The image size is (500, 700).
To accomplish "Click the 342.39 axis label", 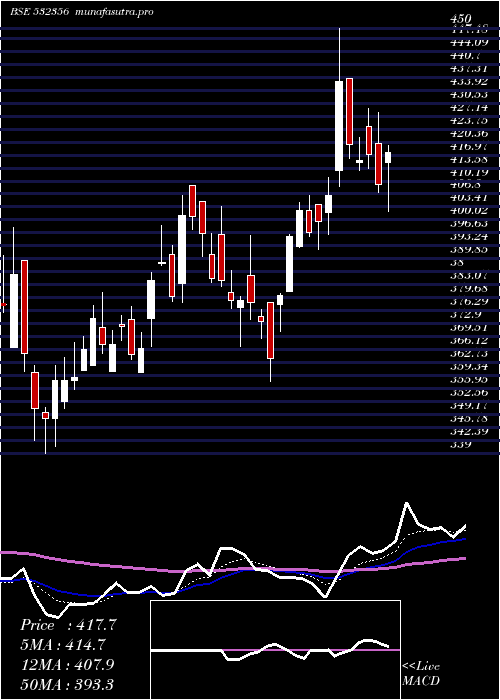I will pos(470,431).
